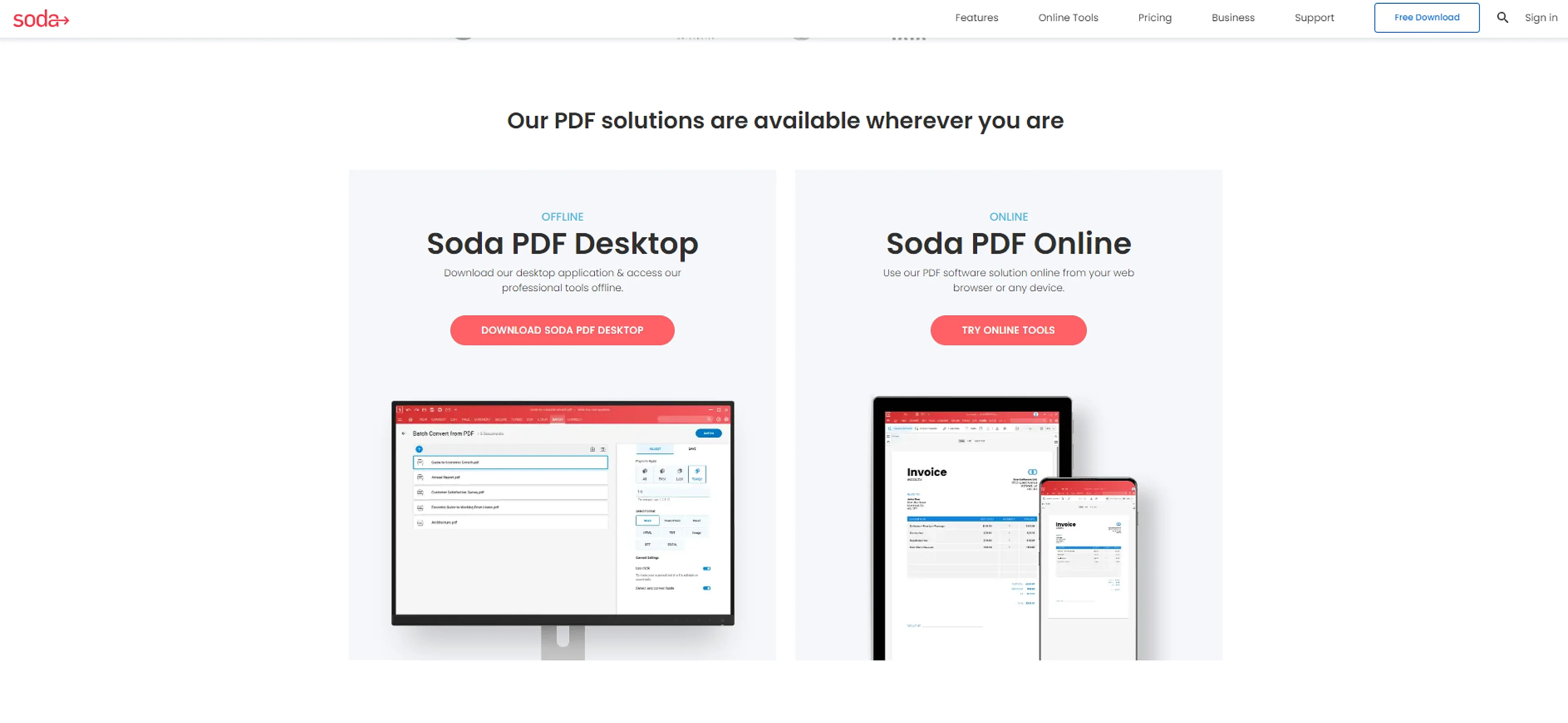
Task: Open the Online Tools menu
Action: [x=1069, y=17]
